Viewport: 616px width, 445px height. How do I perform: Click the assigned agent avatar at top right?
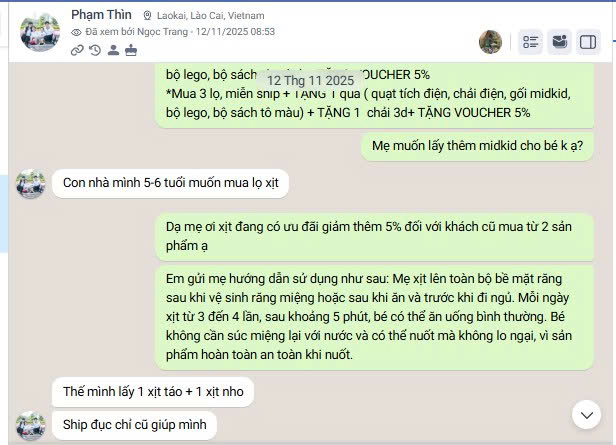click(490, 42)
